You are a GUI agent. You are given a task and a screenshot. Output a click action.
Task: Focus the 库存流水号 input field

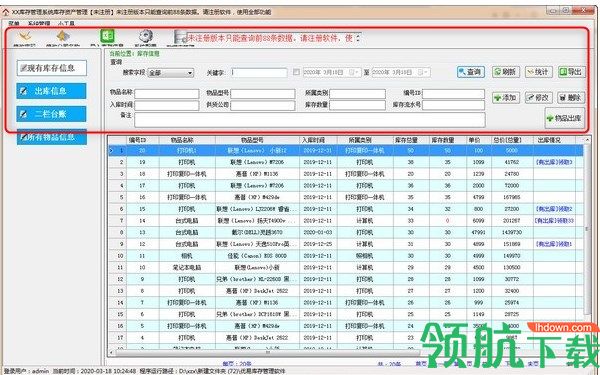(x=453, y=105)
